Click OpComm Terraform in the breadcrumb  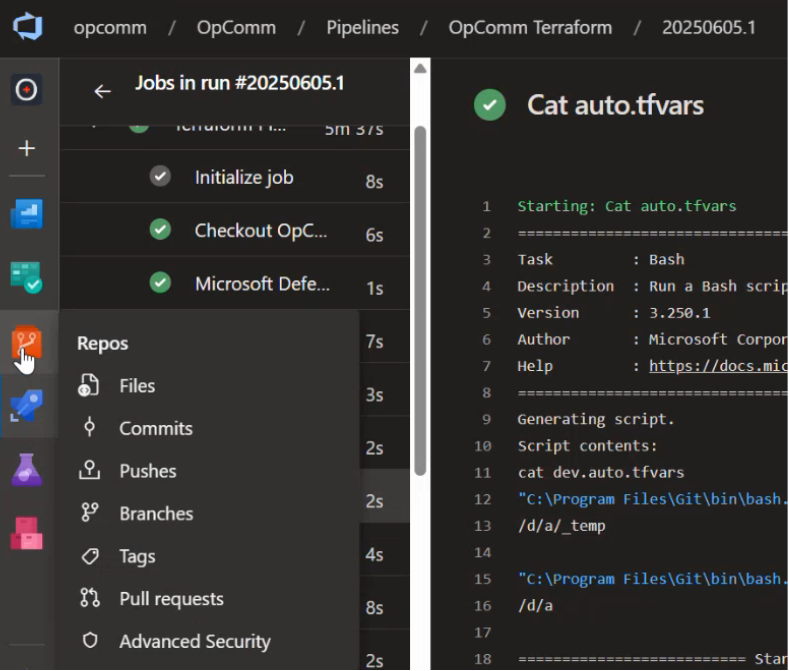pyautogui.click(x=530, y=27)
